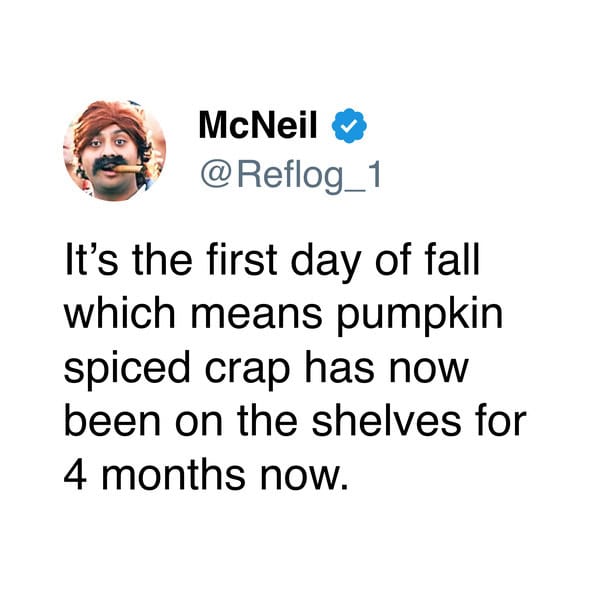This screenshot has width=599, height=599.
Task: Click the word 'pumpkin' in the tweet
Action: coord(419,318)
